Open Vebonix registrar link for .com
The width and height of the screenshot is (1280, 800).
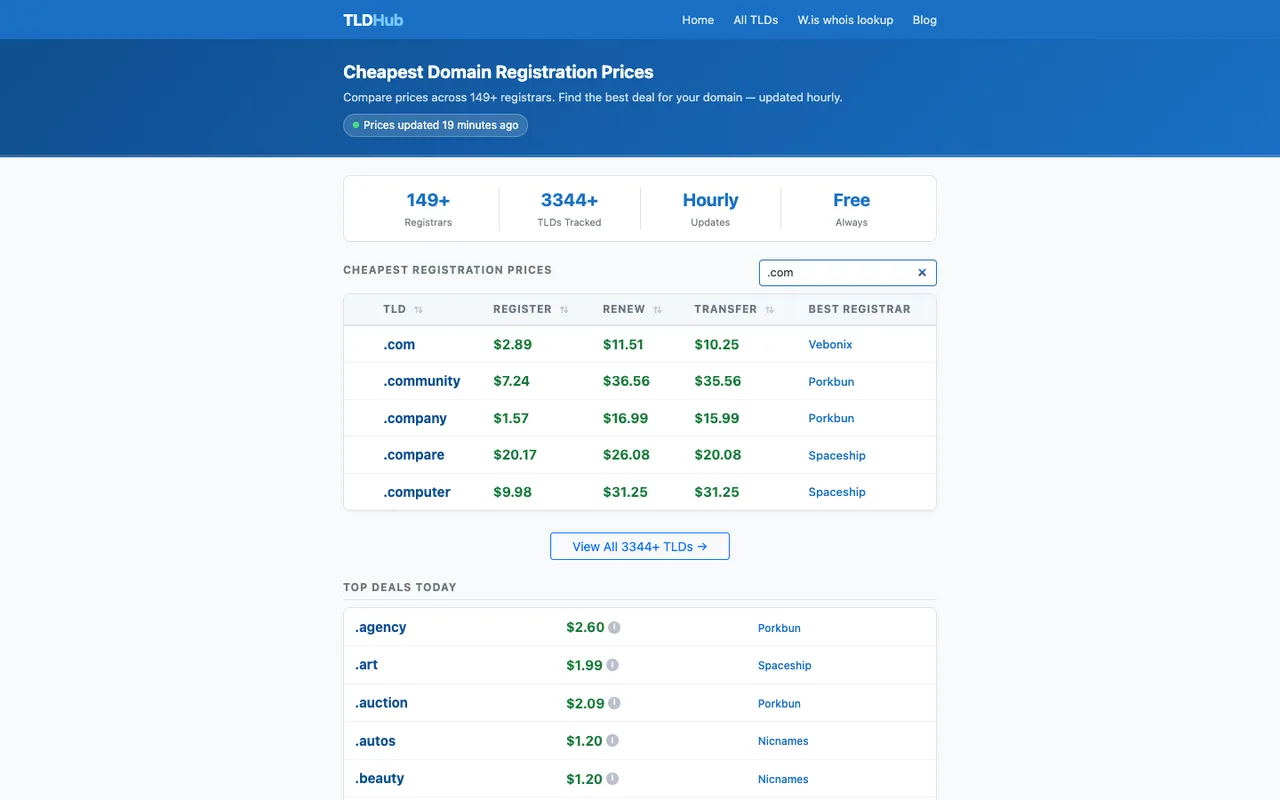pyautogui.click(x=830, y=345)
